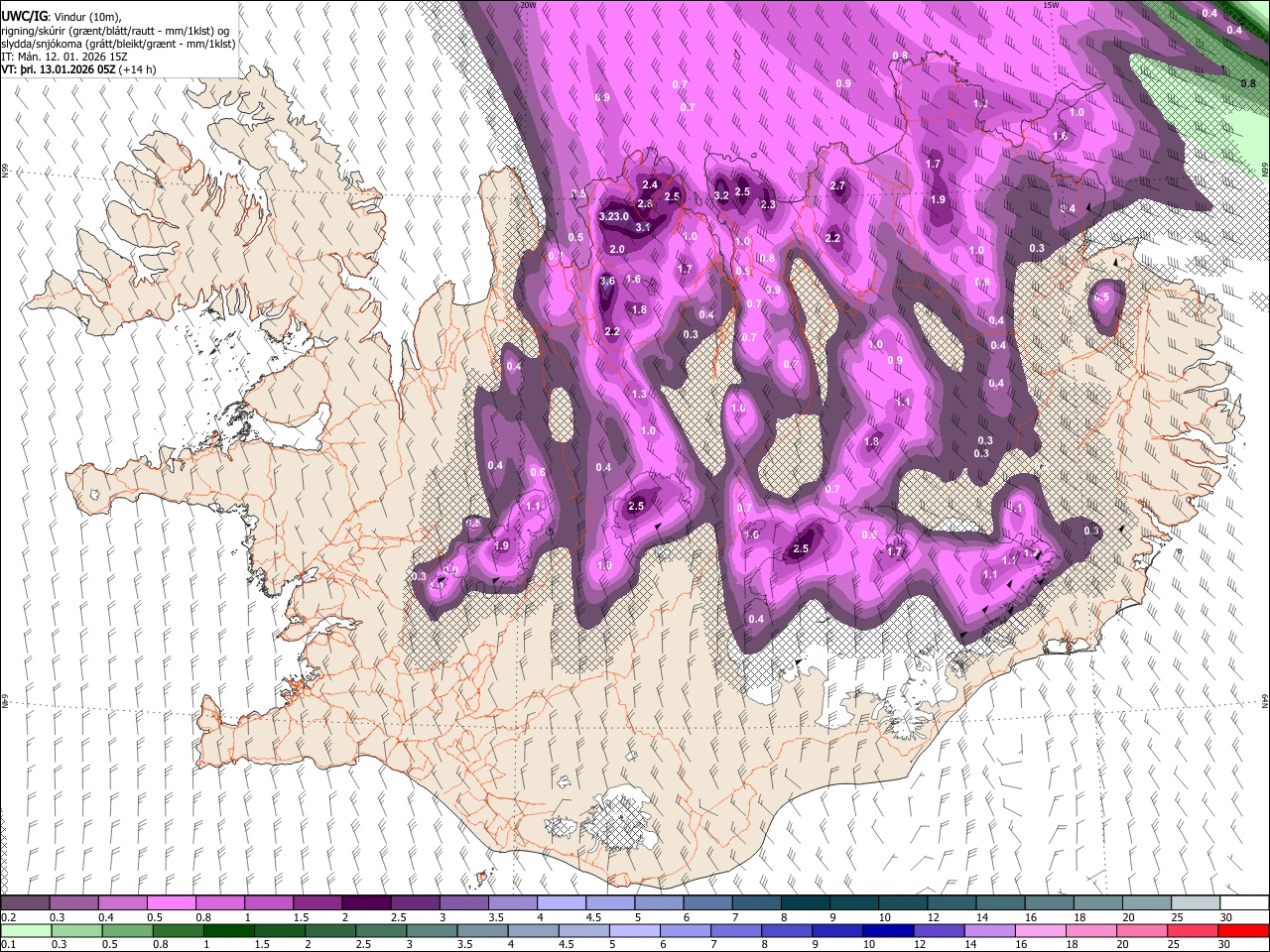The image size is (1270, 952).
Task: Click the '0.1' label in the legend
Action: click(8, 945)
